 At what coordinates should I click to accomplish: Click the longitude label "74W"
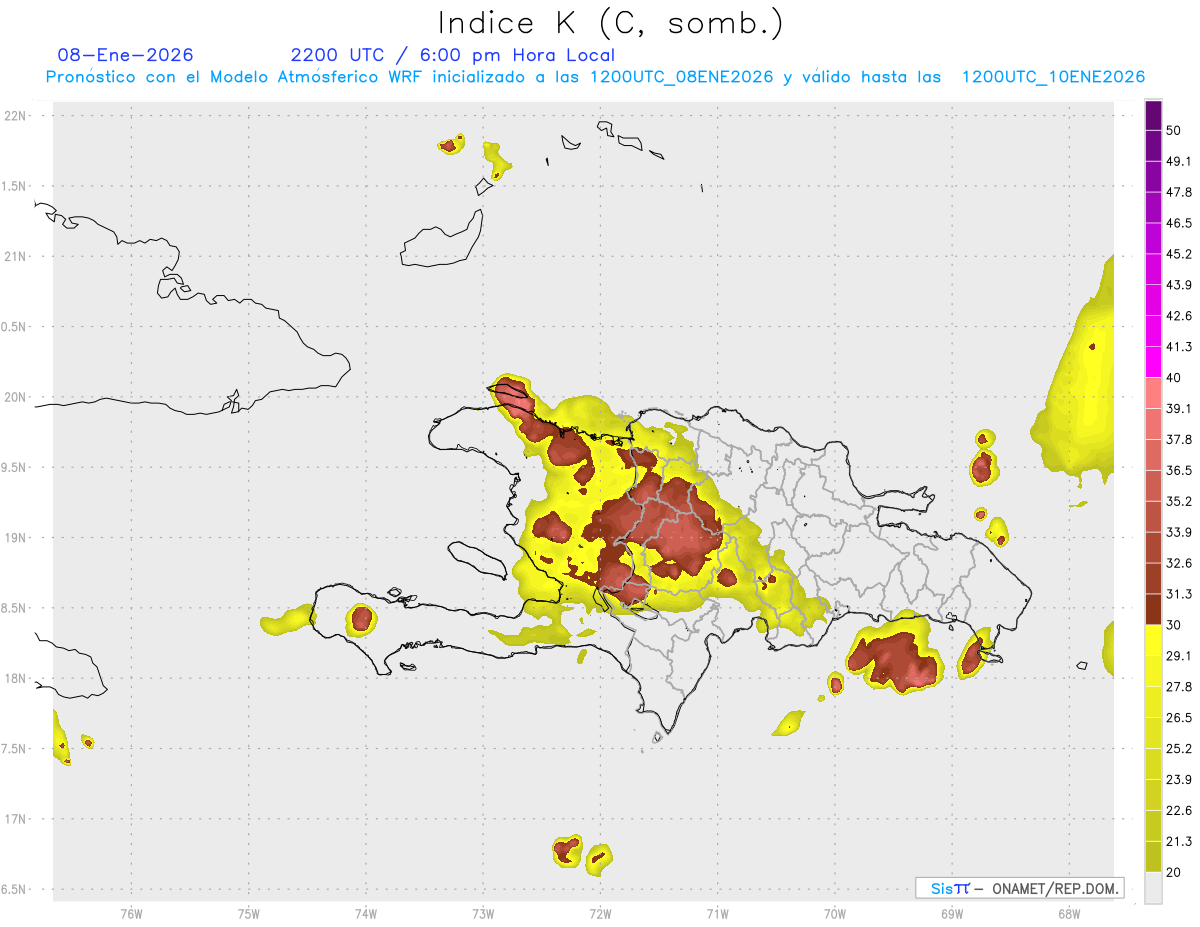(x=366, y=913)
